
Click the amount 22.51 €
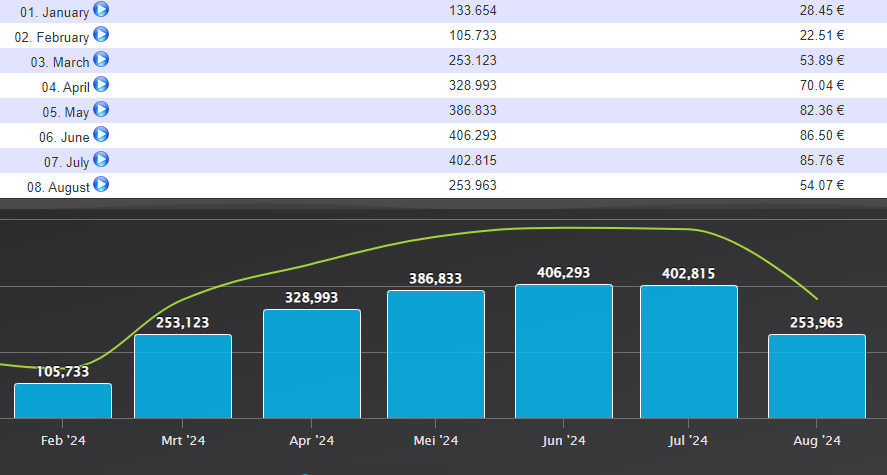[x=822, y=35]
